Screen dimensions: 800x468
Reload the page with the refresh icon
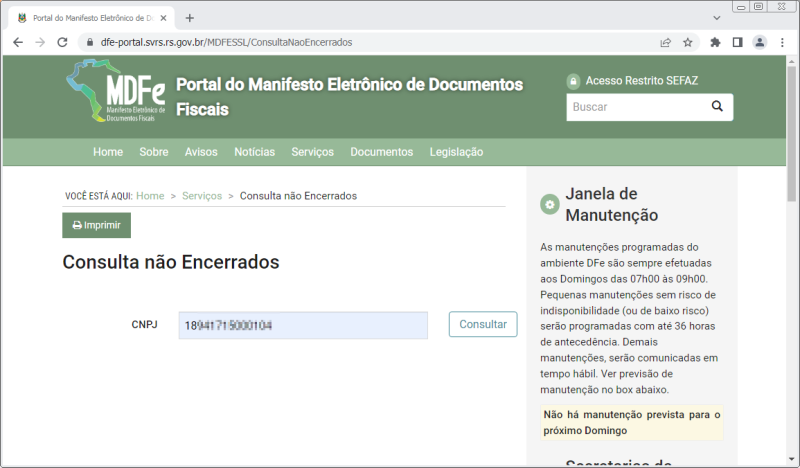coord(62,42)
